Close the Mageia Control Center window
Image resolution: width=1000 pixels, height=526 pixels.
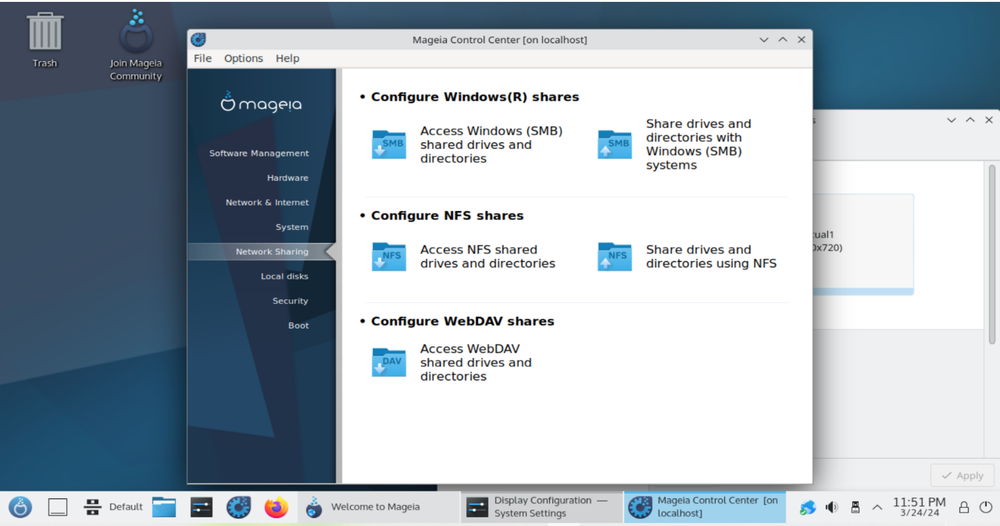point(802,40)
